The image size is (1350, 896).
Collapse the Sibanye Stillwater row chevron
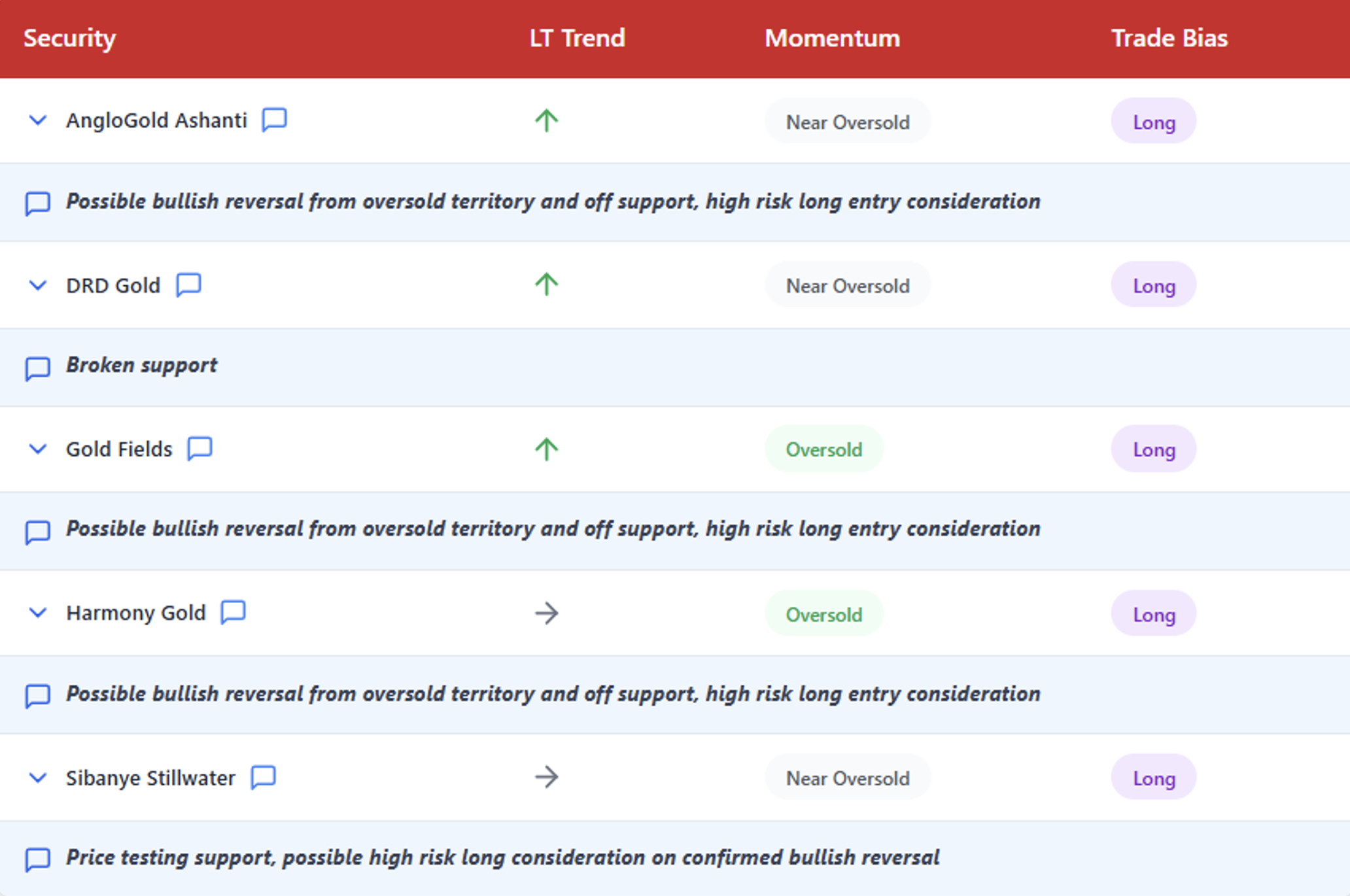click(38, 778)
